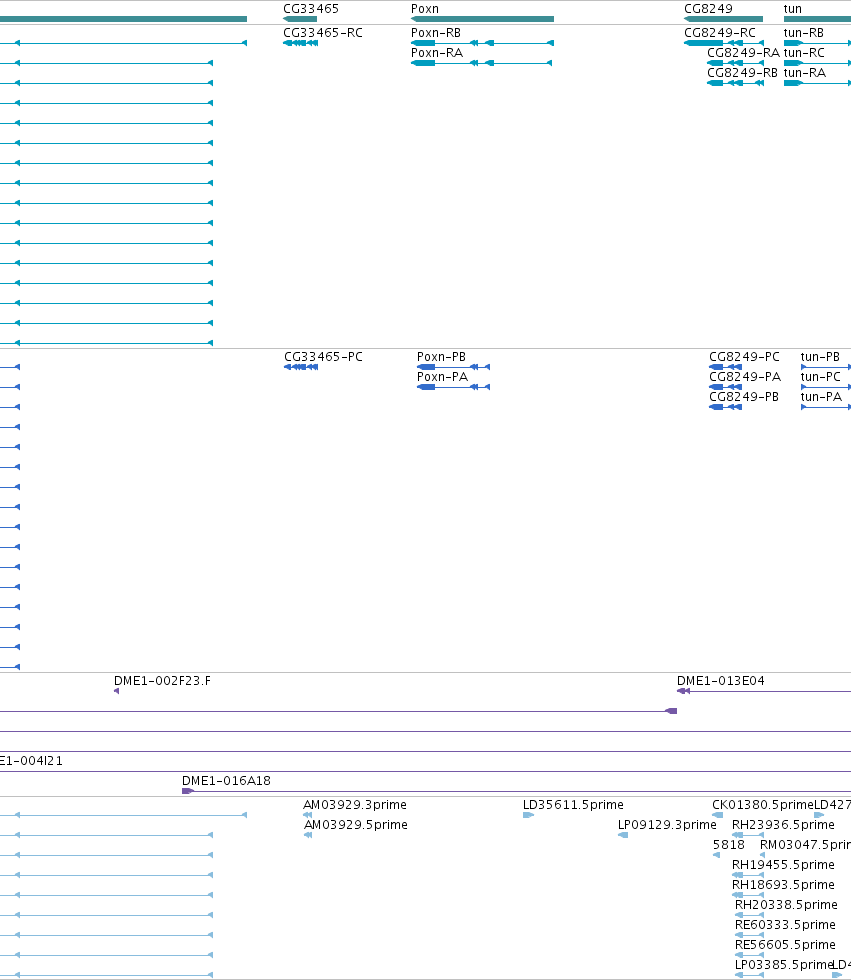Click the CG8249-RB transcript label

[742, 72]
